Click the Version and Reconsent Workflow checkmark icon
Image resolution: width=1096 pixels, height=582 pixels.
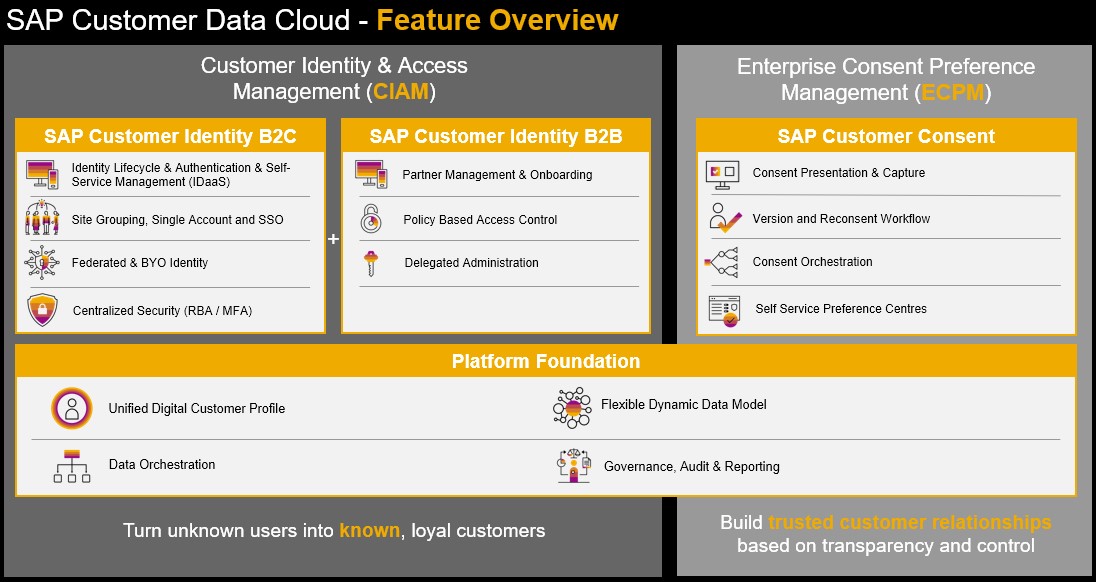(x=724, y=218)
